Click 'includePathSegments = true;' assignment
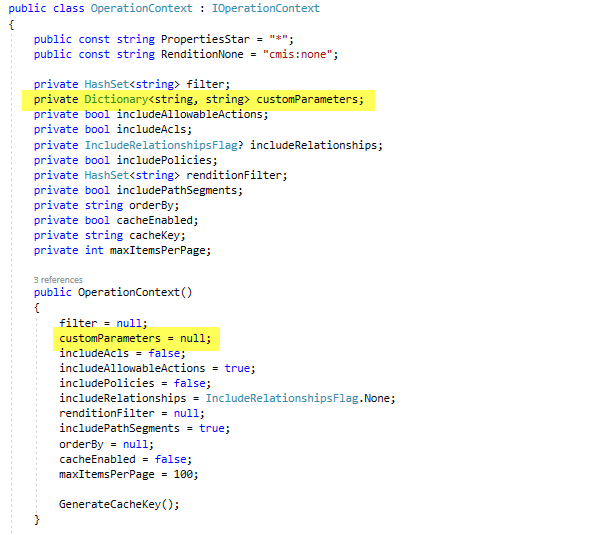Viewport: 605px width, 535px height. (144, 428)
